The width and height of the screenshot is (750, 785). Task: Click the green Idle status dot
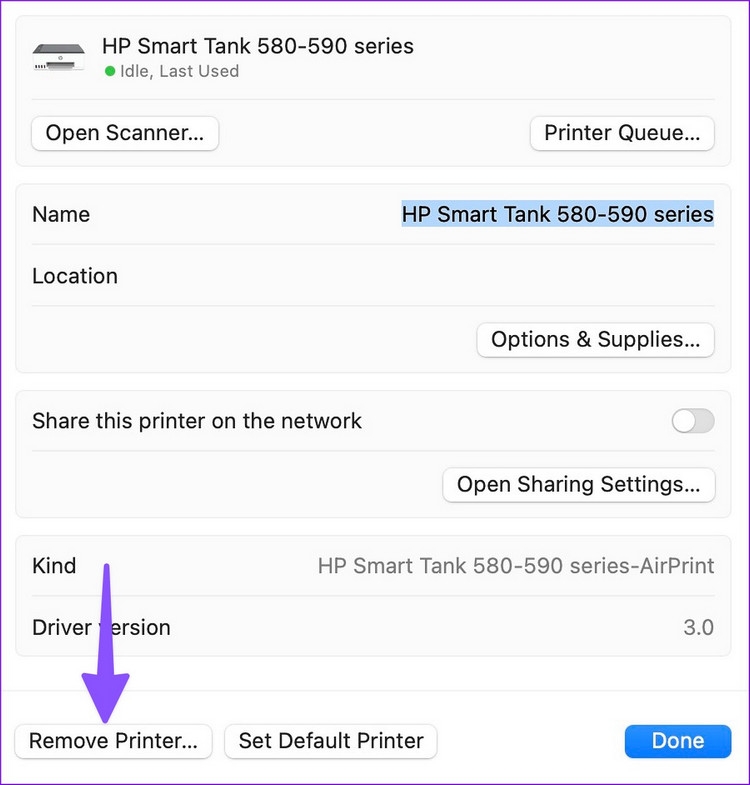(x=109, y=71)
